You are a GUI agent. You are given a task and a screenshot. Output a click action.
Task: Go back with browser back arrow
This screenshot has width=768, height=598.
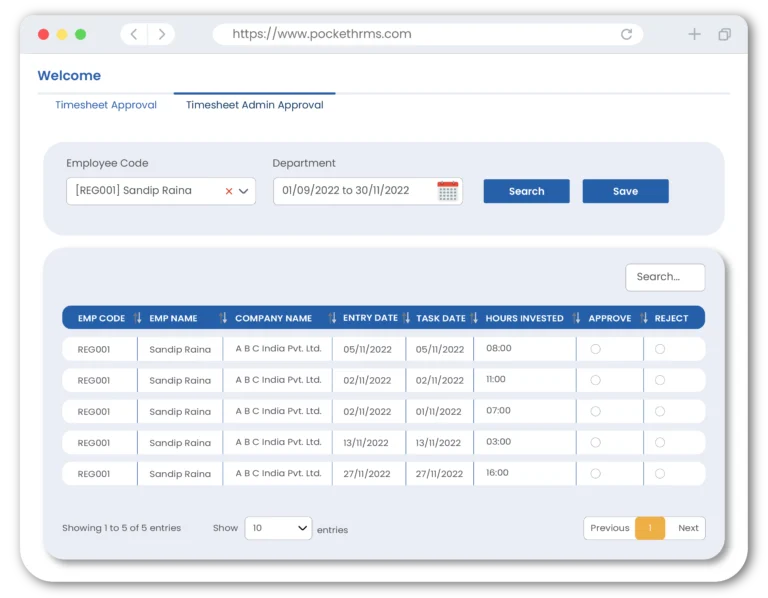[135, 34]
